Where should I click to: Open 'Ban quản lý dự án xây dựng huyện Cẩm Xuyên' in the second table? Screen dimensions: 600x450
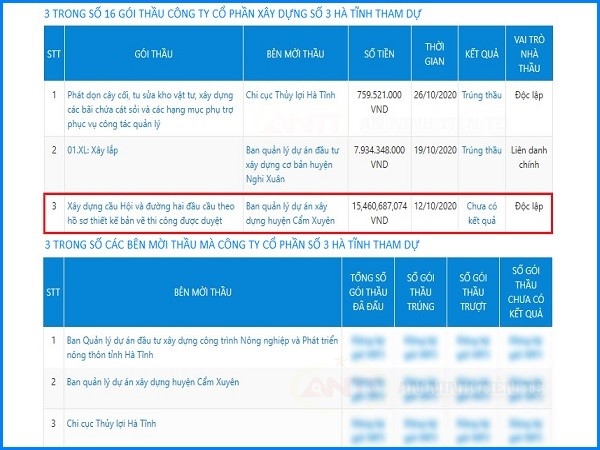pyautogui.click(x=153, y=382)
